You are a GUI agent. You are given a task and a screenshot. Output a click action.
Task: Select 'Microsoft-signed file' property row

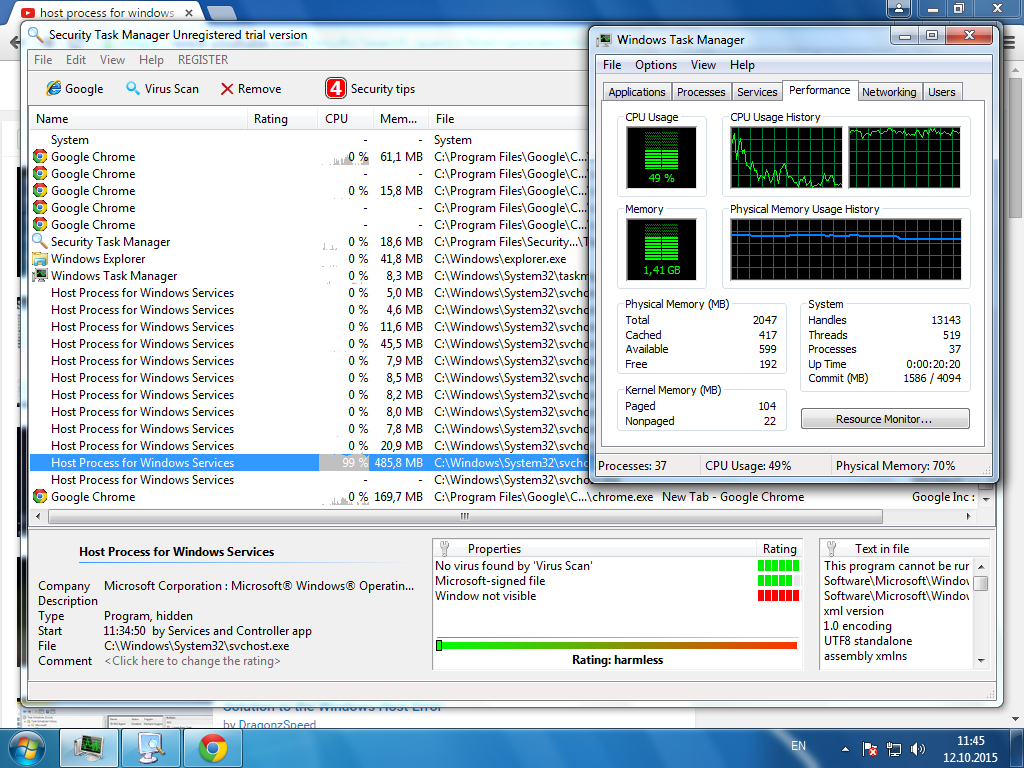[617, 581]
